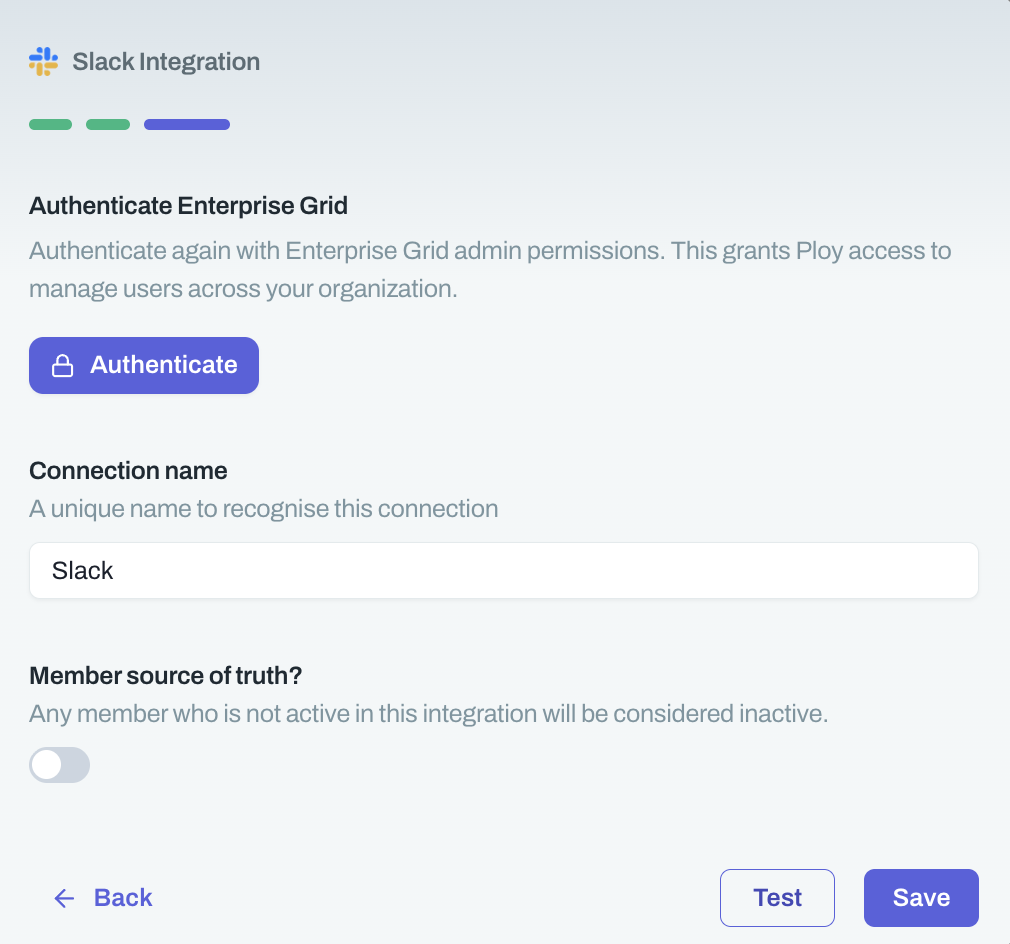Save the Slack connection

921,898
